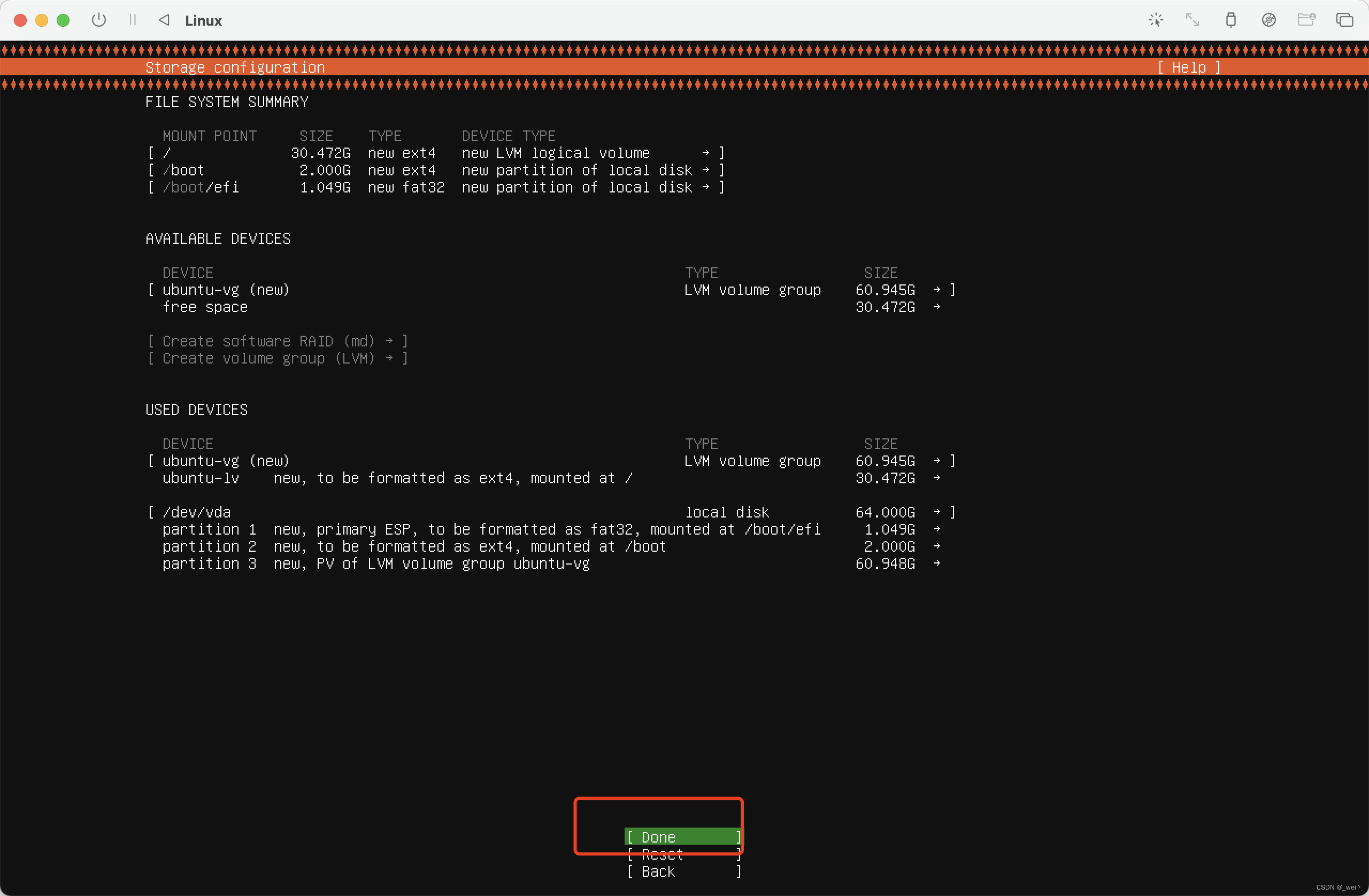The height and width of the screenshot is (896, 1369).
Task: Open Help in the installer header
Action: click(1188, 68)
